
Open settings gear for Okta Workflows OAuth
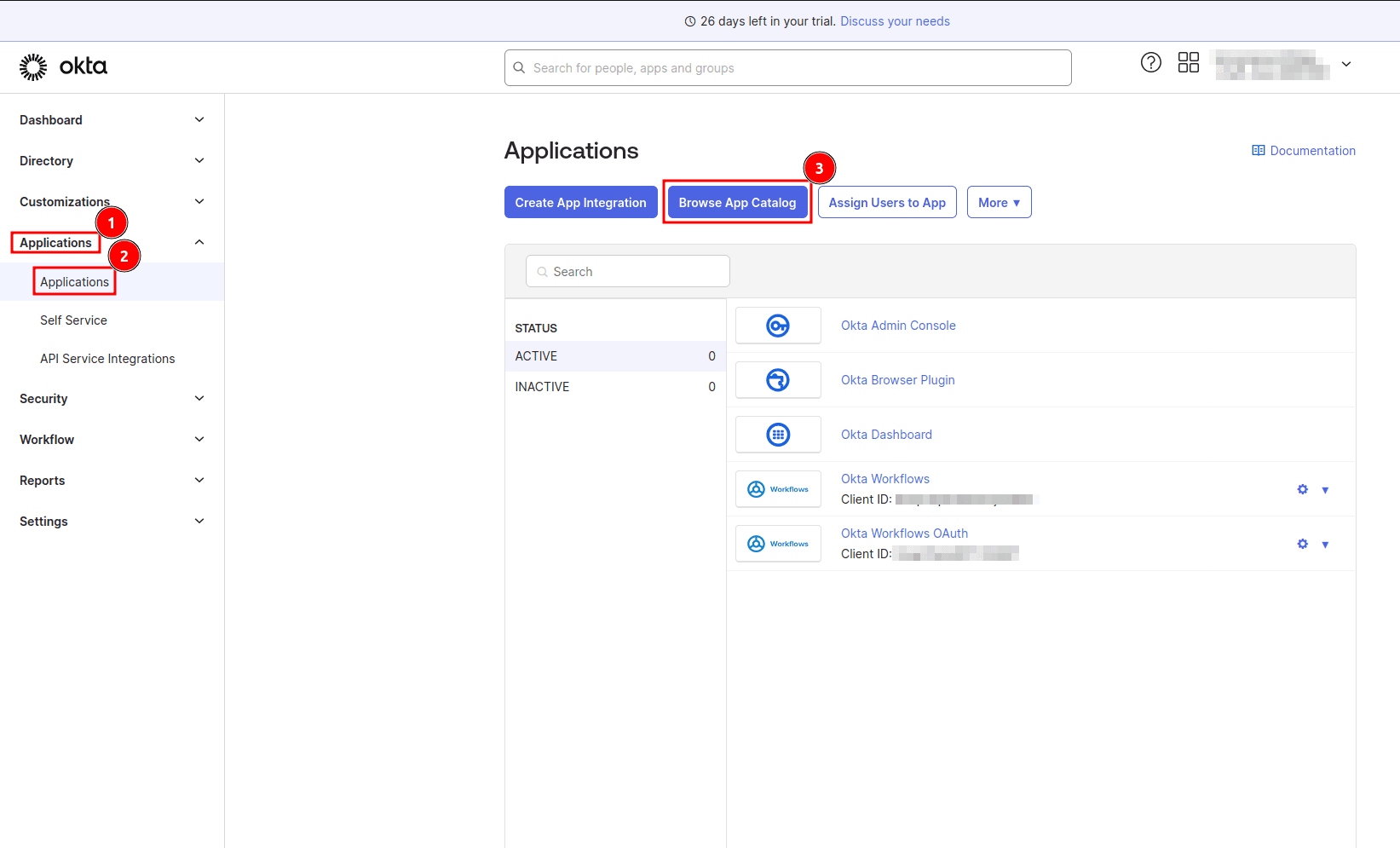point(1302,543)
